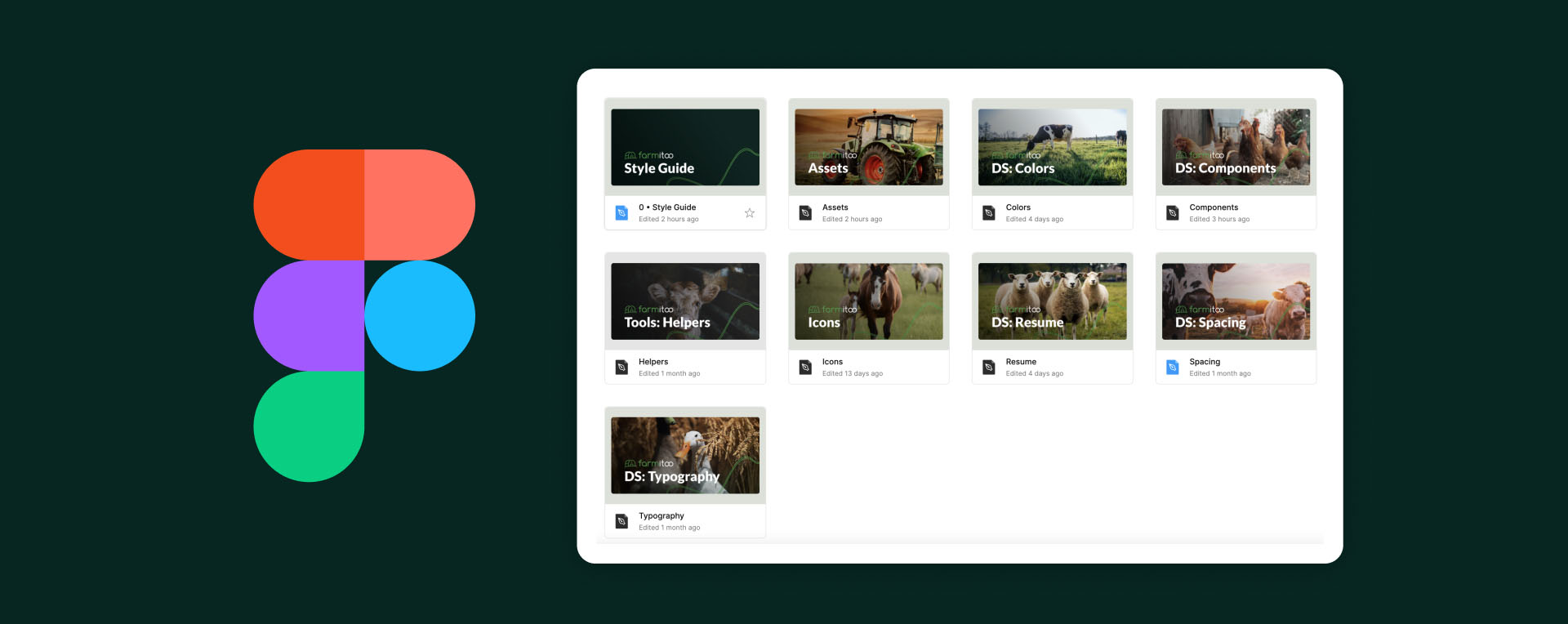Click the Assets file icon

point(805,213)
